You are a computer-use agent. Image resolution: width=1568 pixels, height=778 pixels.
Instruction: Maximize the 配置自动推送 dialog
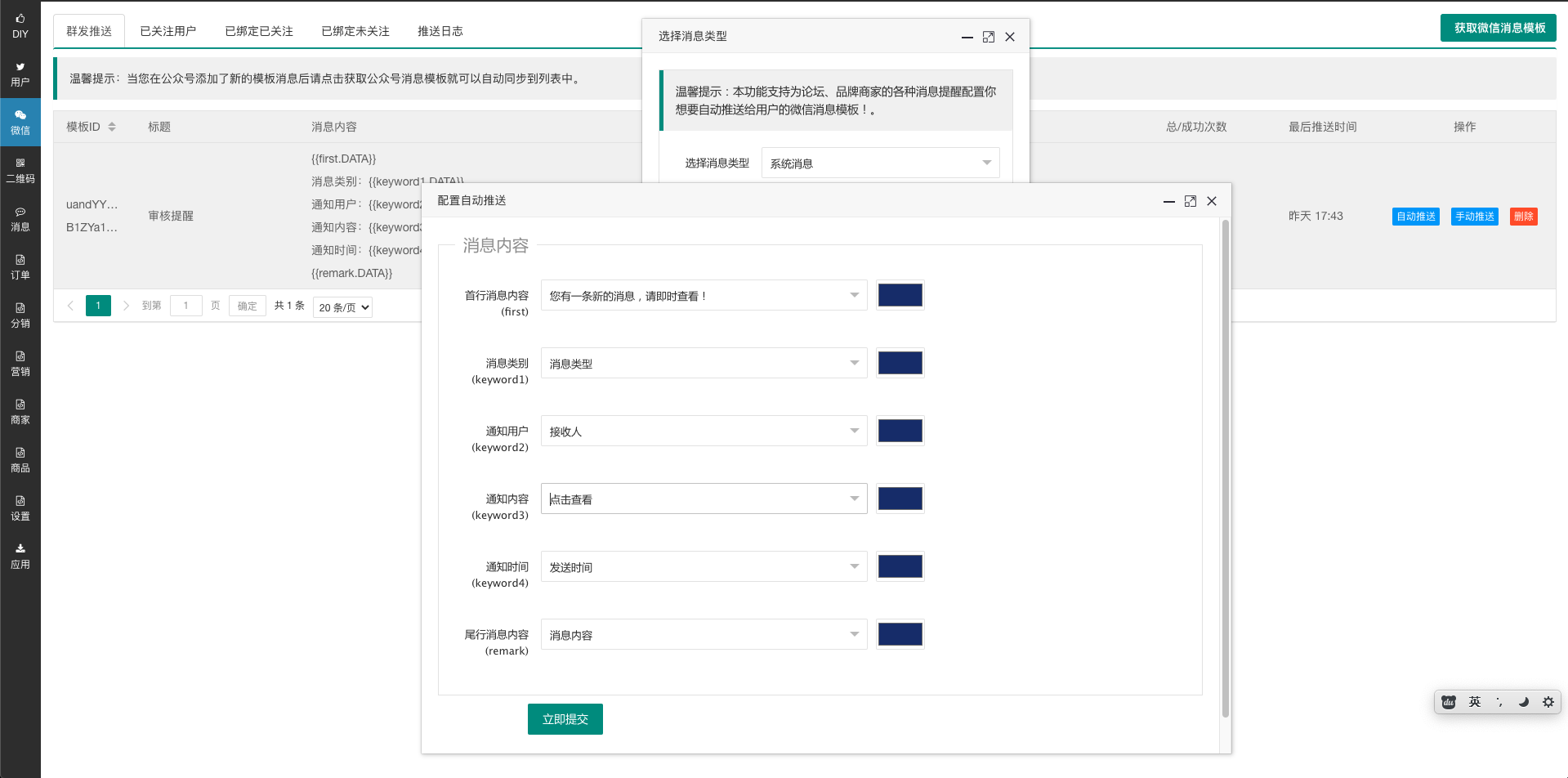[1191, 201]
